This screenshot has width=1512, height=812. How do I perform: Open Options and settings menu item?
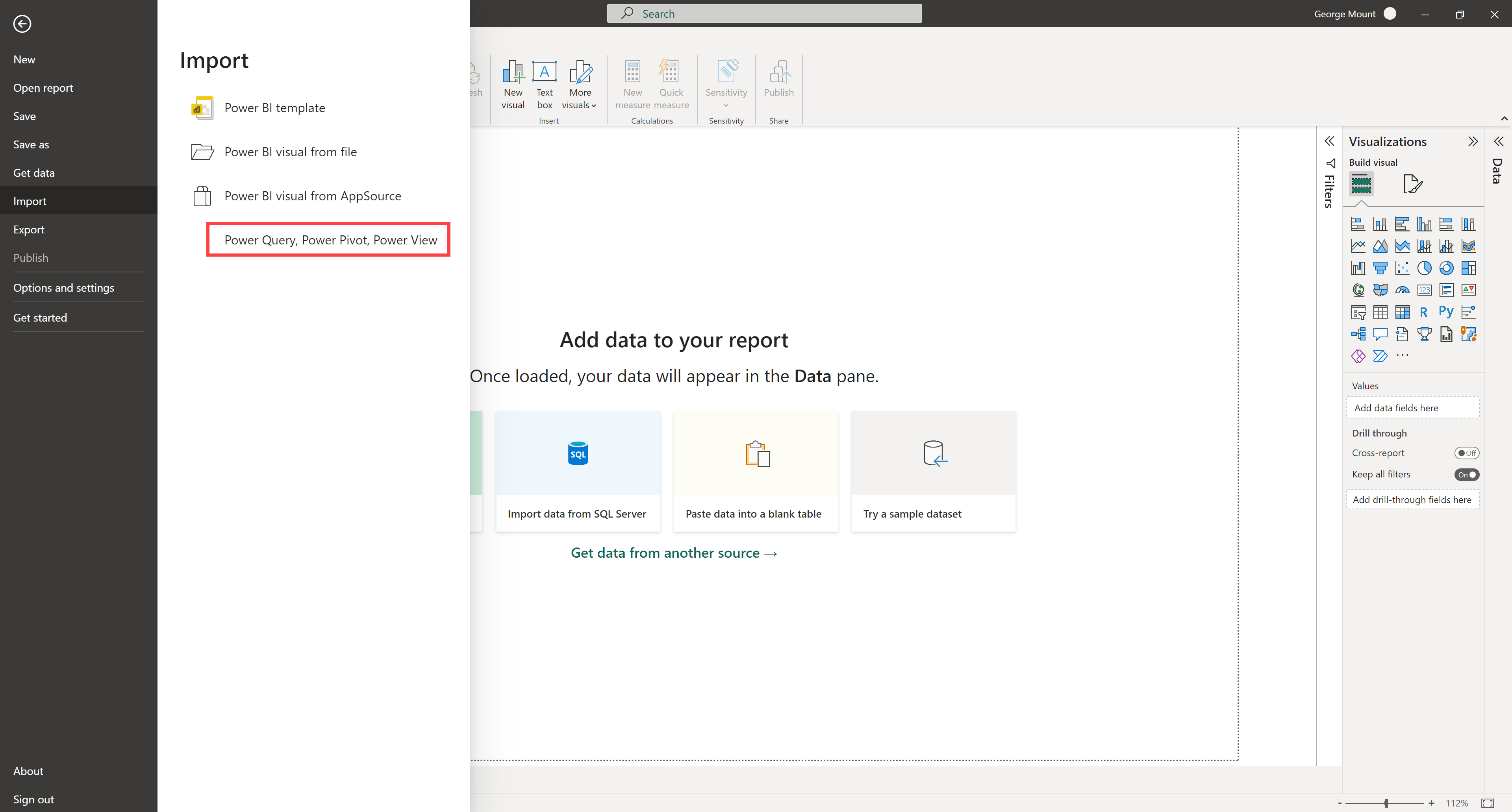coord(63,287)
